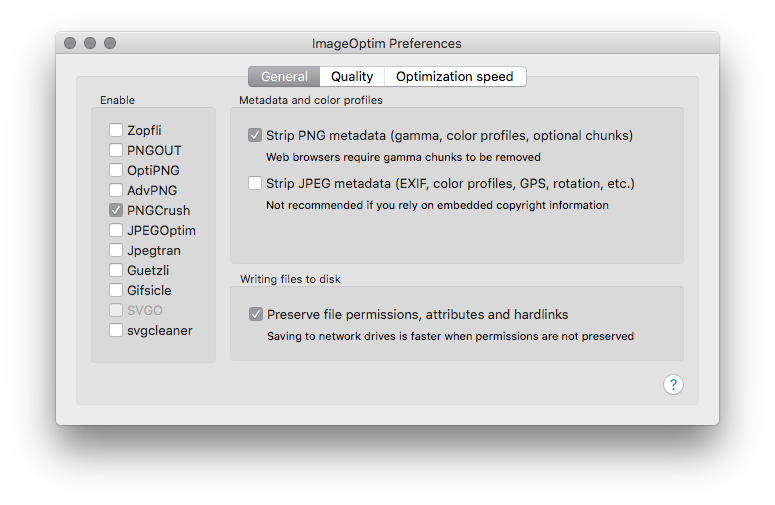
Task: Click the 'Web browsers require gamma chunks' note
Action: pos(403,157)
